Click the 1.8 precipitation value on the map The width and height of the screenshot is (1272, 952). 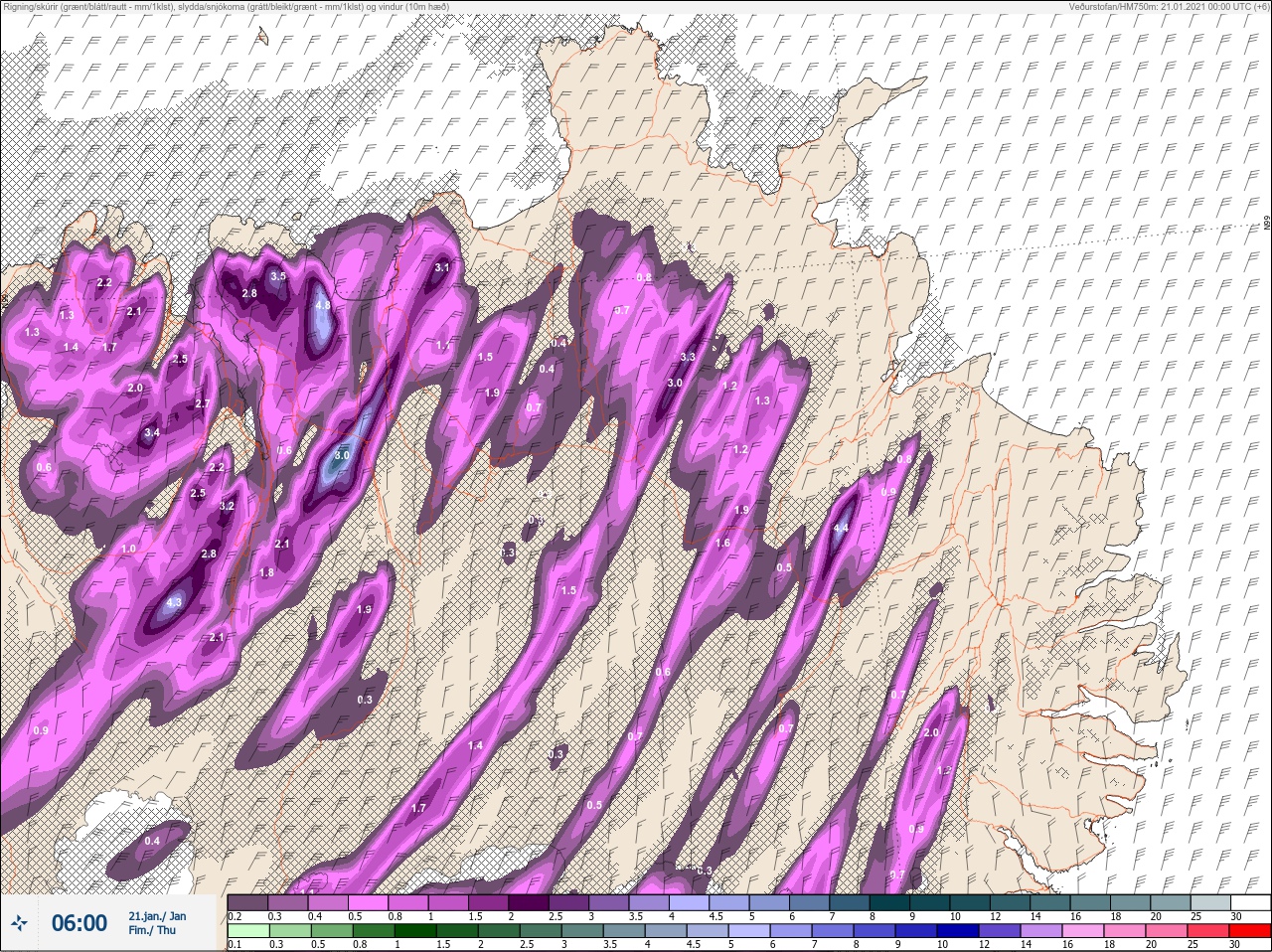pyautogui.click(x=266, y=573)
